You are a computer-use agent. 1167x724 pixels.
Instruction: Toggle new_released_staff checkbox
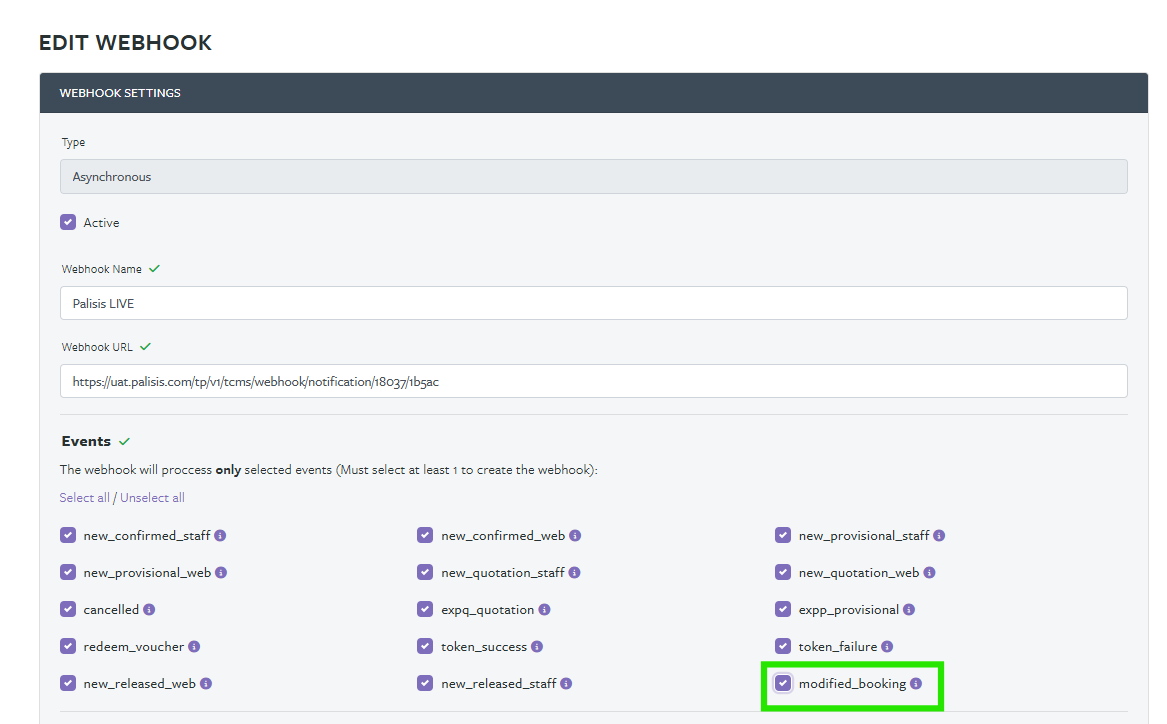[x=425, y=683]
